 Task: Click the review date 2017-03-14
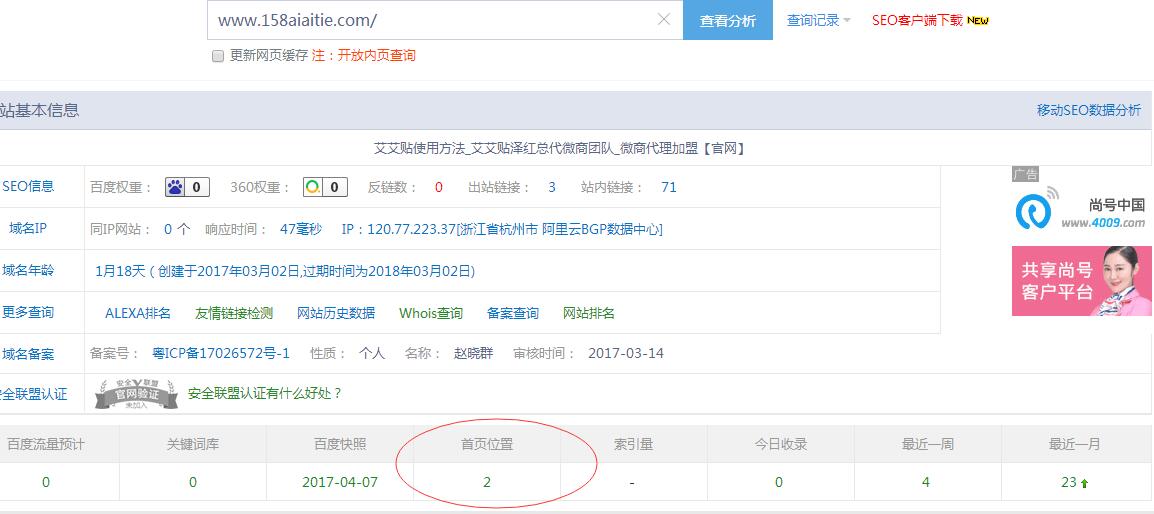(x=626, y=353)
